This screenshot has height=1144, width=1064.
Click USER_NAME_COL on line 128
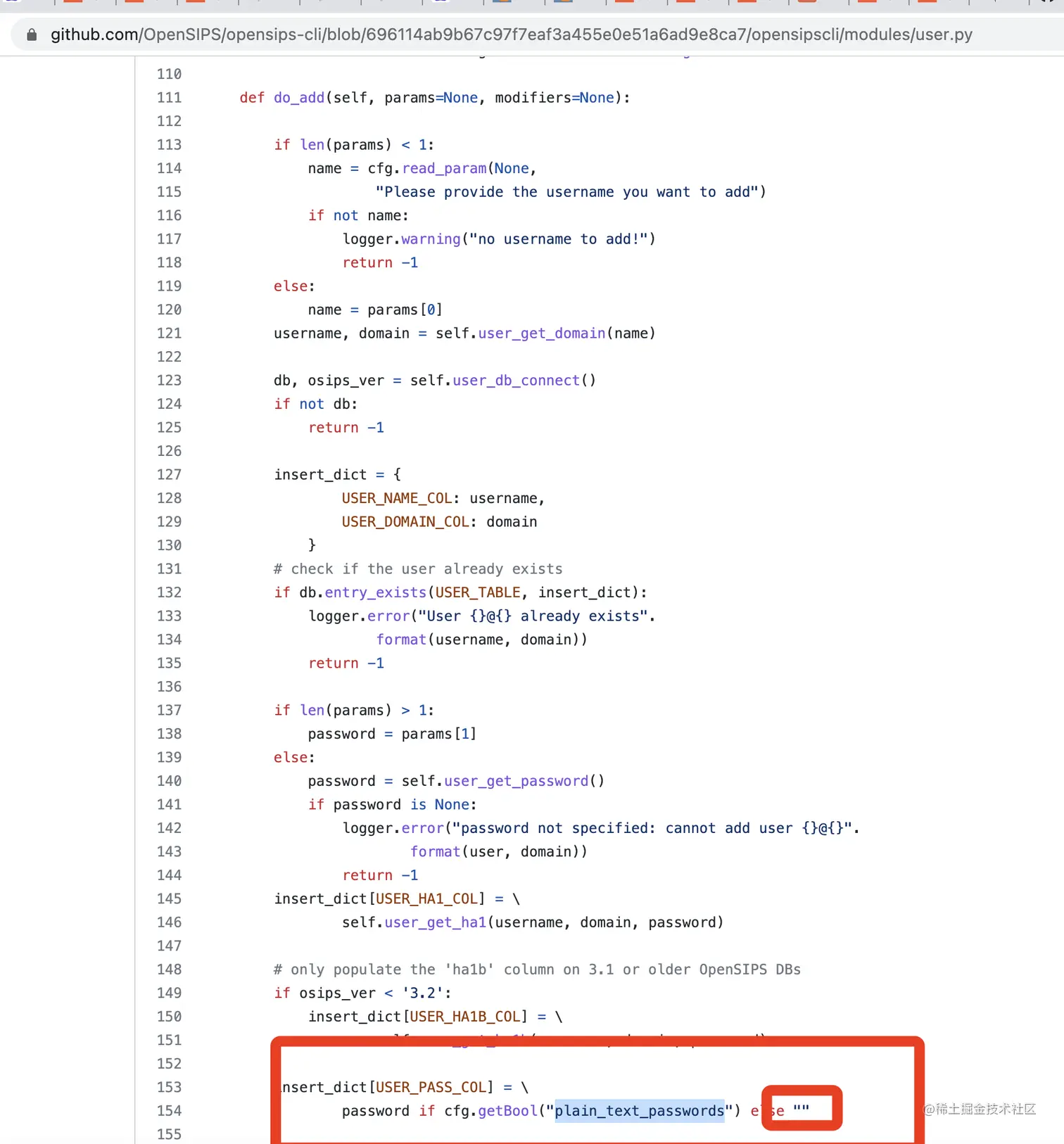pyautogui.click(x=397, y=498)
